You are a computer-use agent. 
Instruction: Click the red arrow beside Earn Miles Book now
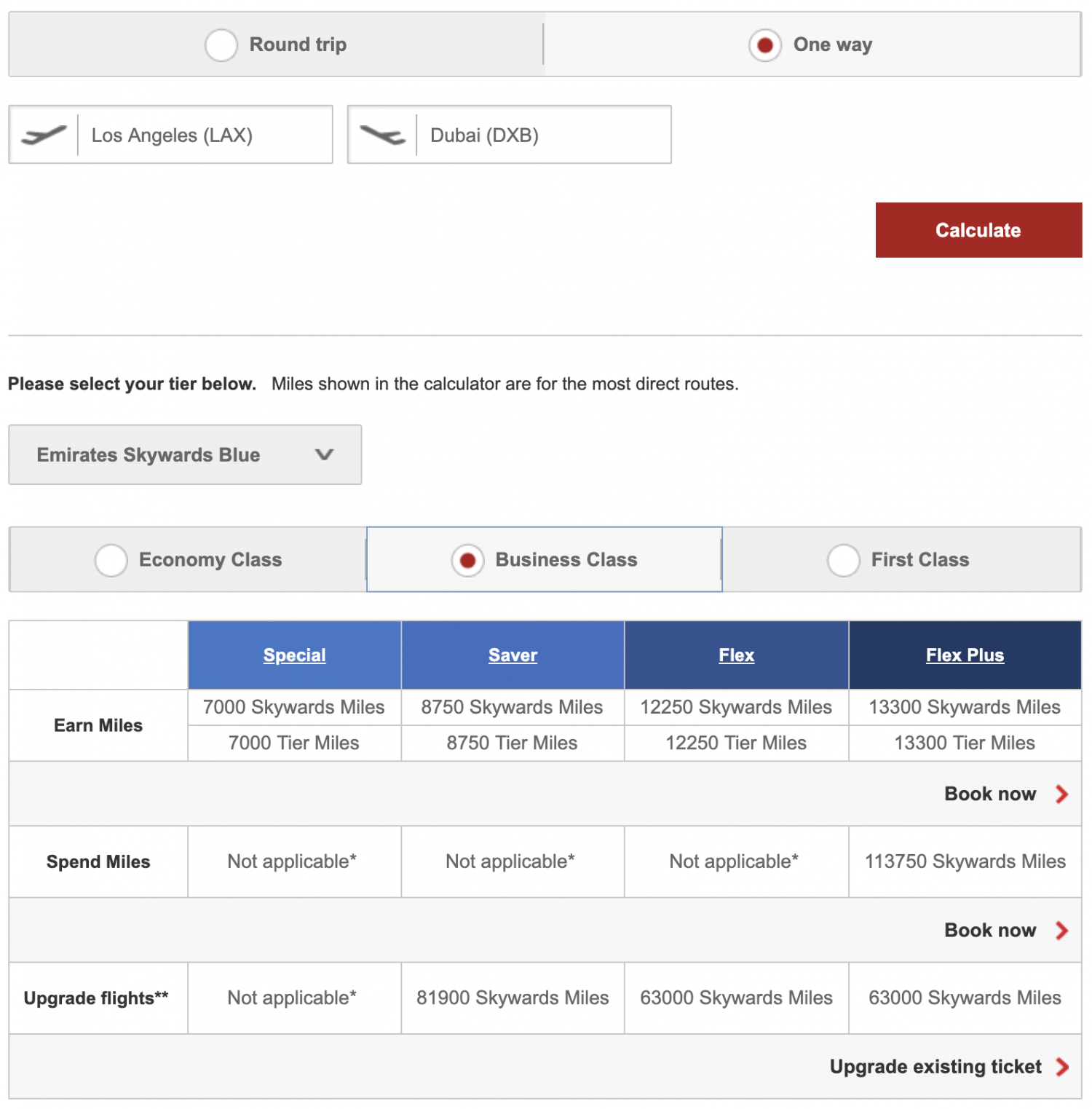coord(1061,794)
